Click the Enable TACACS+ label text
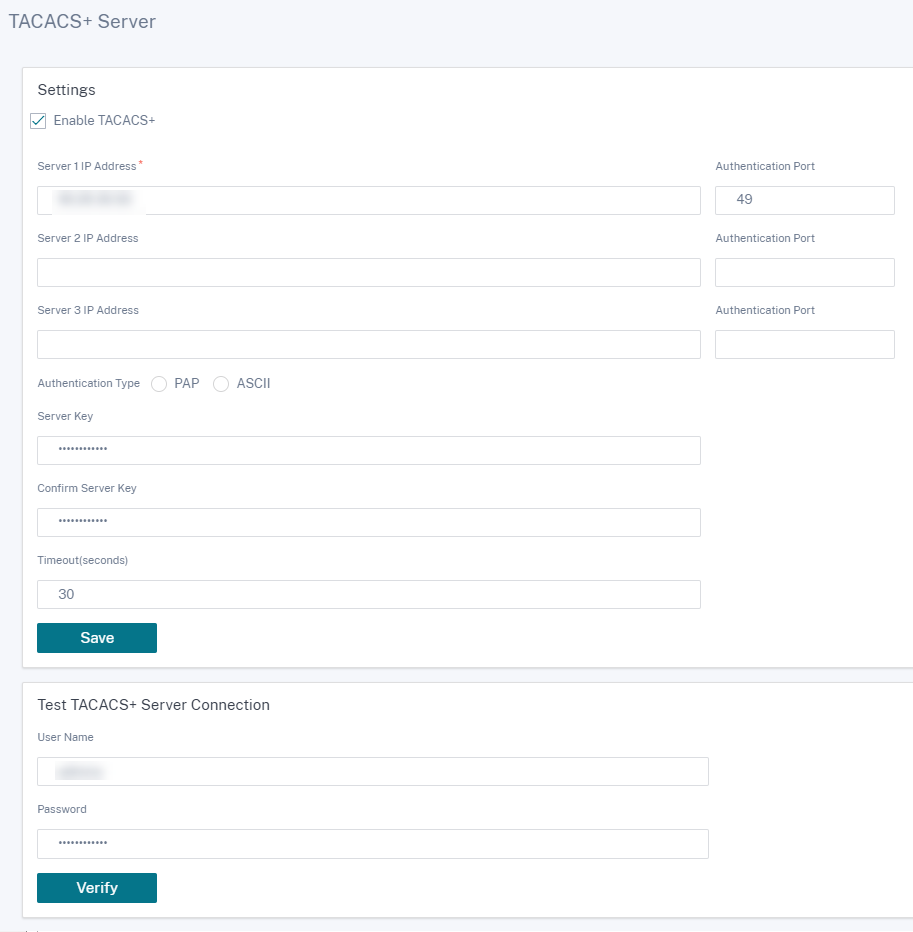Viewport: 913px width, 932px height. (x=104, y=121)
